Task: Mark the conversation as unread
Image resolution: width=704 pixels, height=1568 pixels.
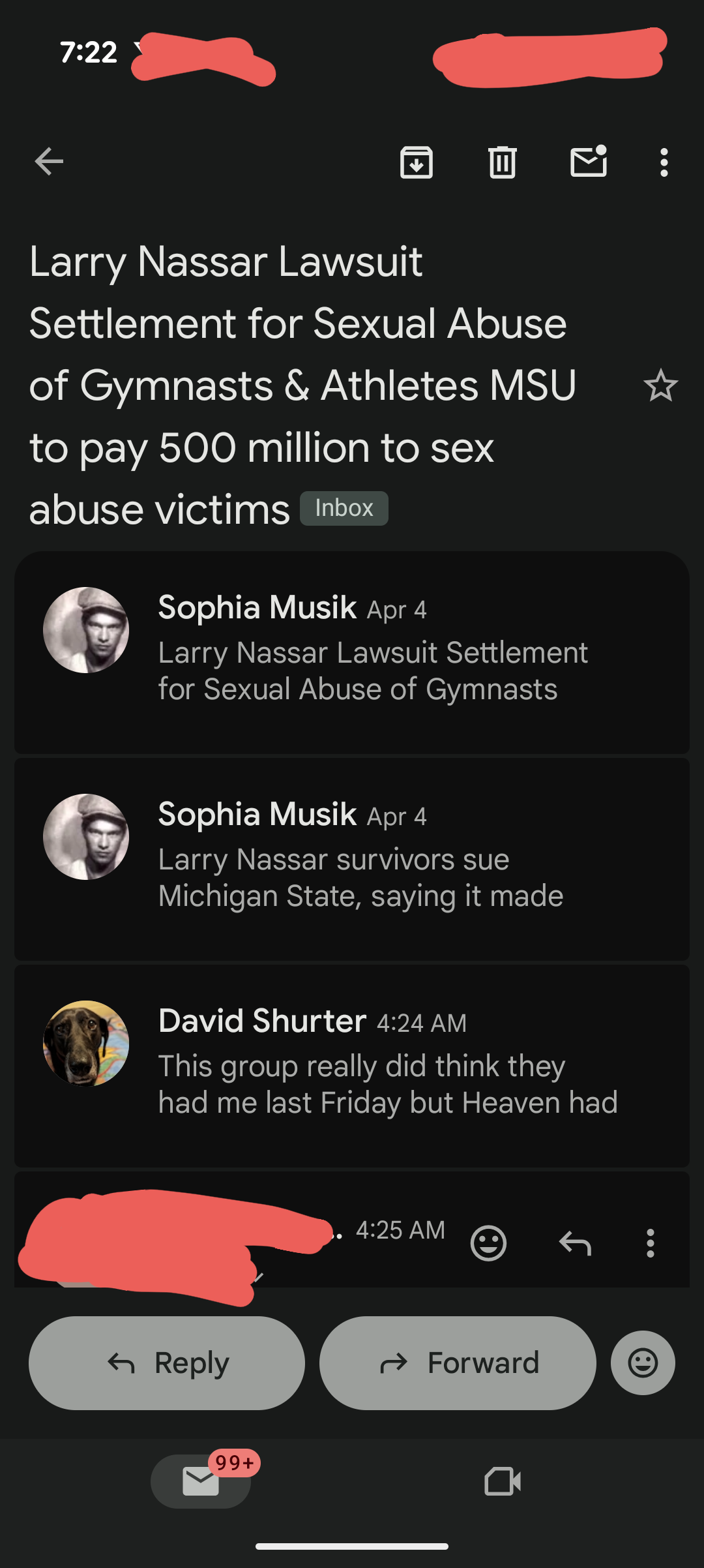Action: coord(589,162)
